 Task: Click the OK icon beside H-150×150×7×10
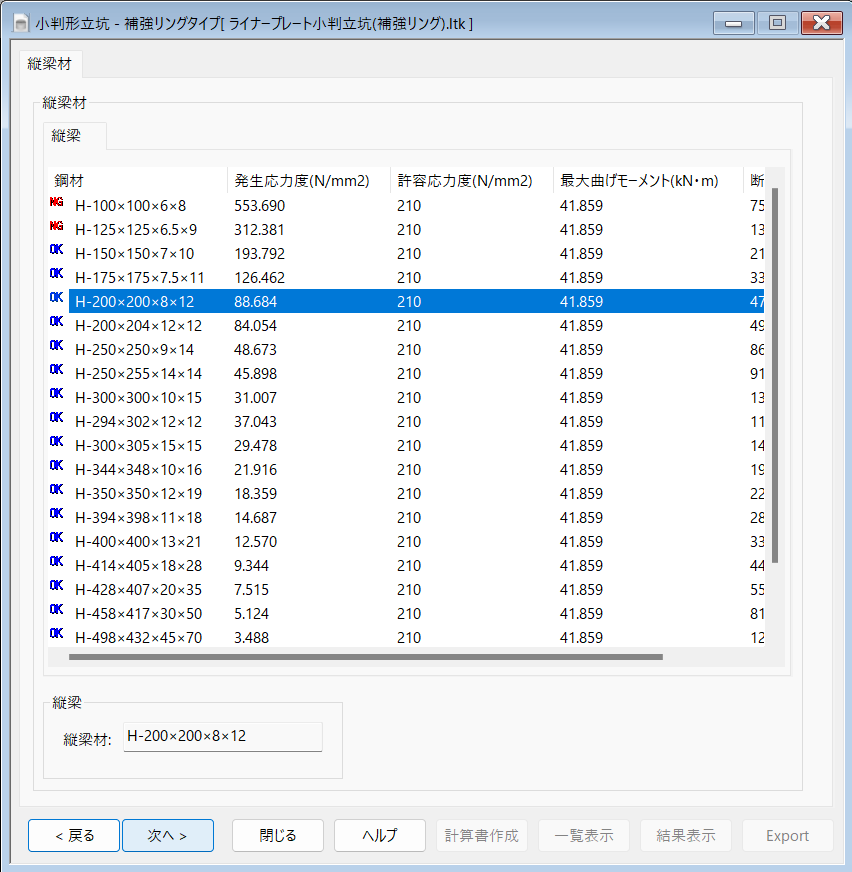coord(56,253)
